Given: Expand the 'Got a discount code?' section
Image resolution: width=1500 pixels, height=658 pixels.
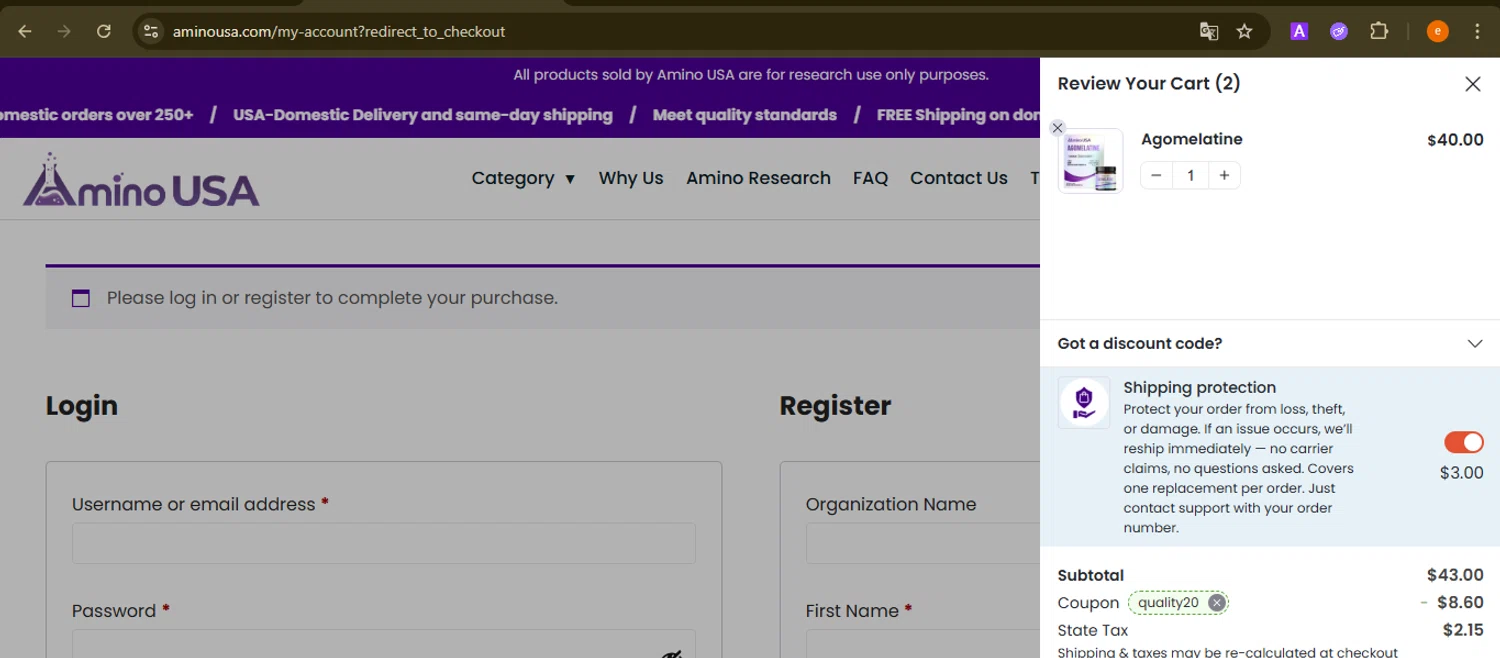Looking at the screenshot, I should point(1270,343).
